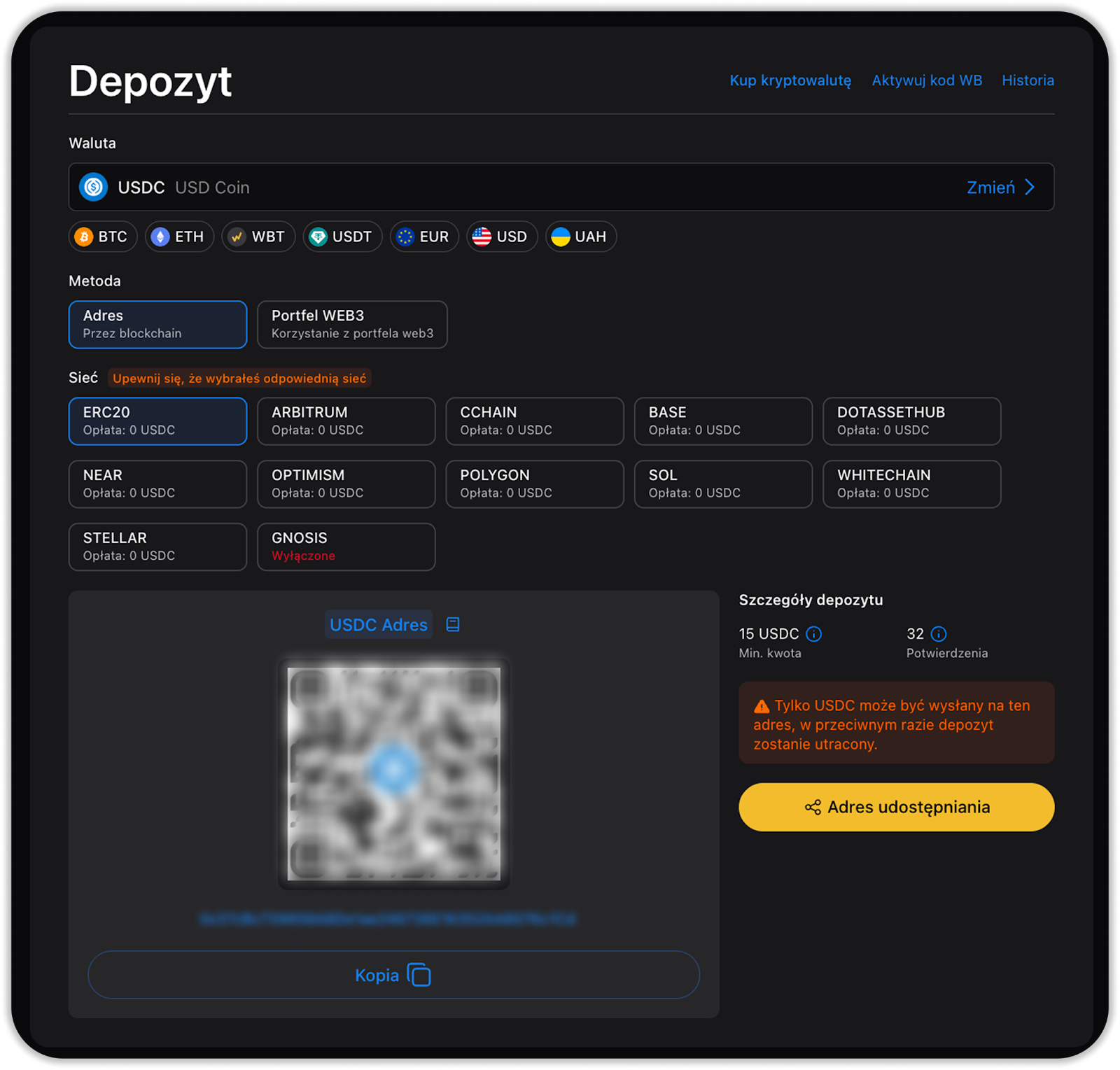Viewport: 1120px width, 1070px height.
Task: Click the book icon beside USDC Adres
Action: click(x=453, y=624)
